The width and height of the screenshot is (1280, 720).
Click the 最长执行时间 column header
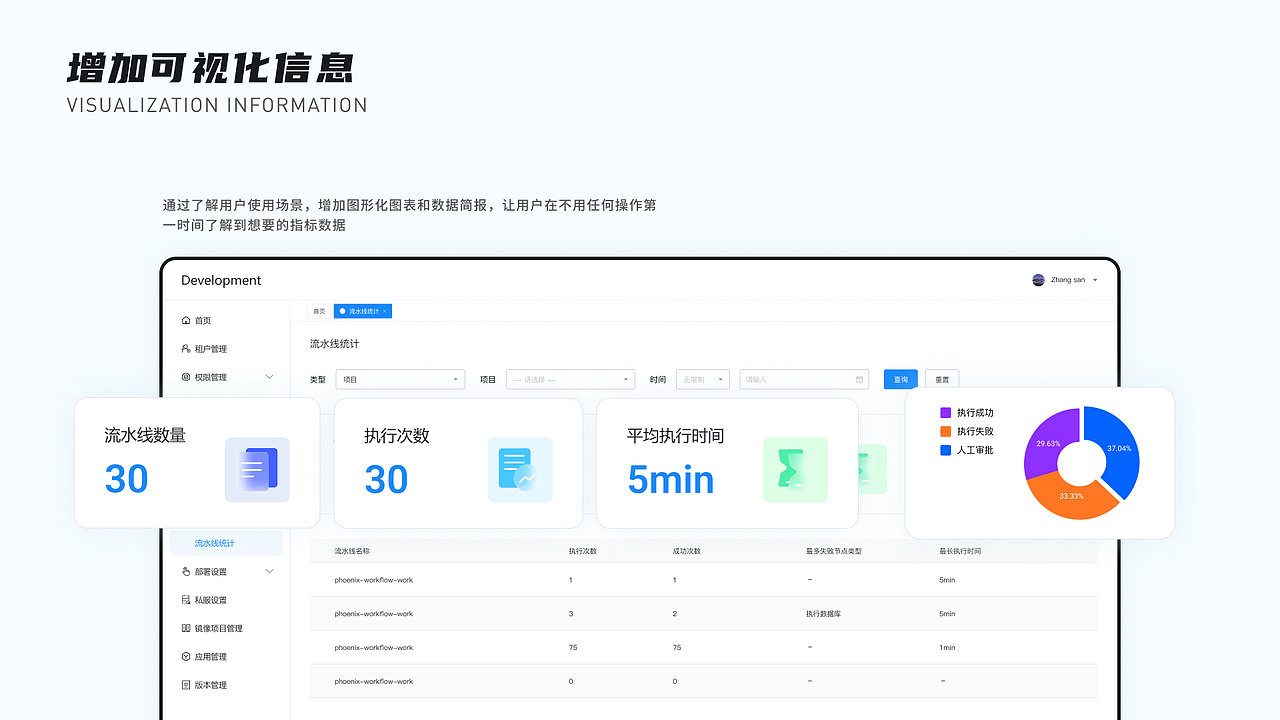click(961, 551)
